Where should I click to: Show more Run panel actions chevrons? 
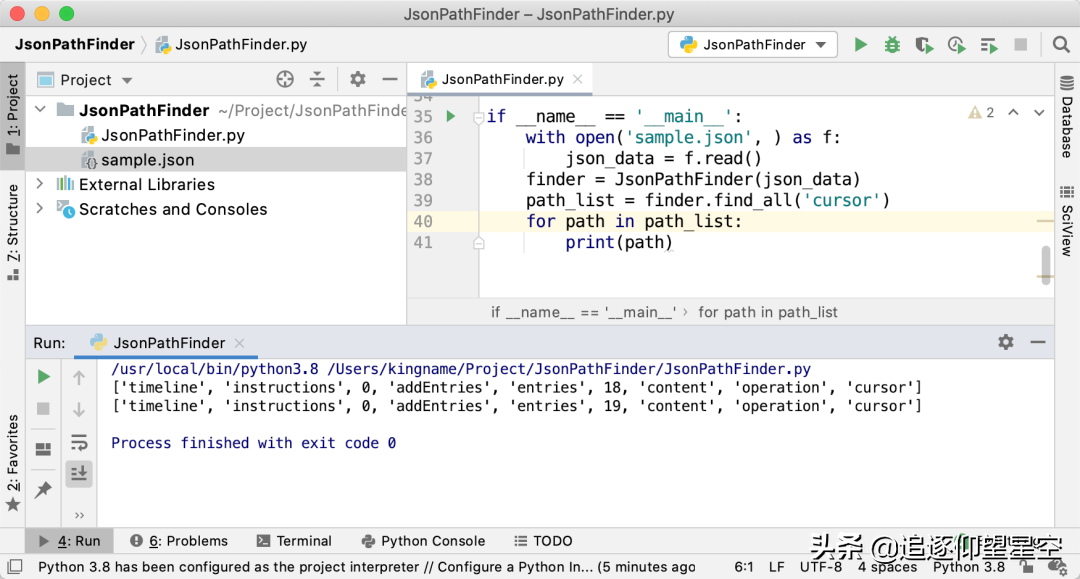tap(79, 515)
